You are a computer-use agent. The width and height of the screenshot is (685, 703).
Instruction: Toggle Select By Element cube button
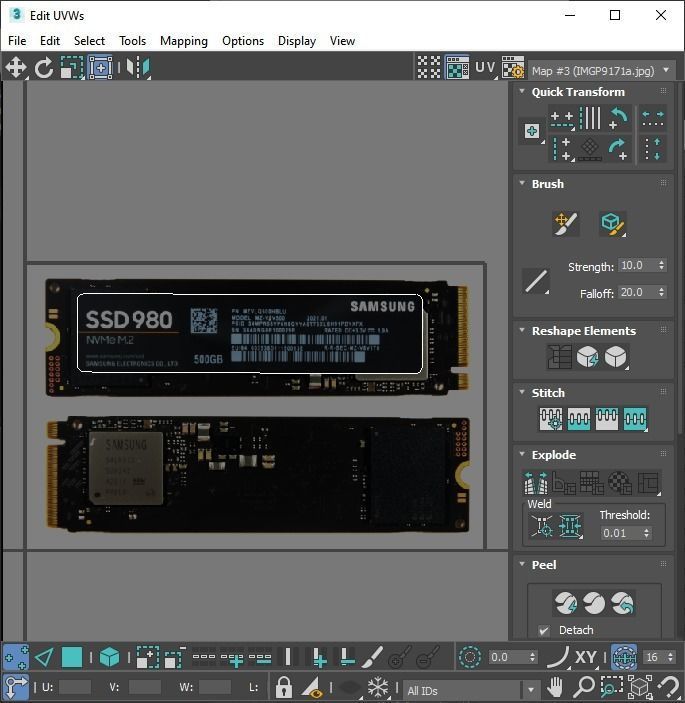[109, 657]
